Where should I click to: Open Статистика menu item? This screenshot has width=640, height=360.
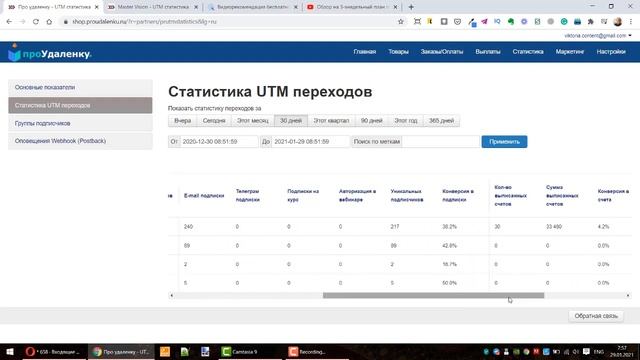click(528, 52)
